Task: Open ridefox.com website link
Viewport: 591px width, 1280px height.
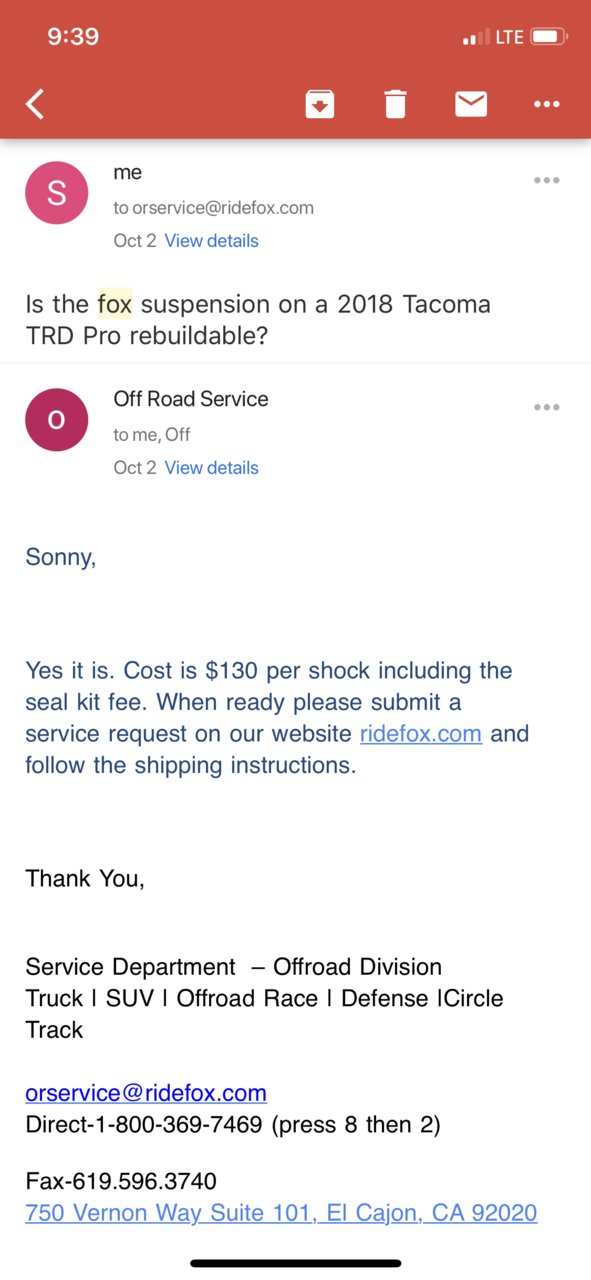Action: pyautogui.click(x=421, y=734)
